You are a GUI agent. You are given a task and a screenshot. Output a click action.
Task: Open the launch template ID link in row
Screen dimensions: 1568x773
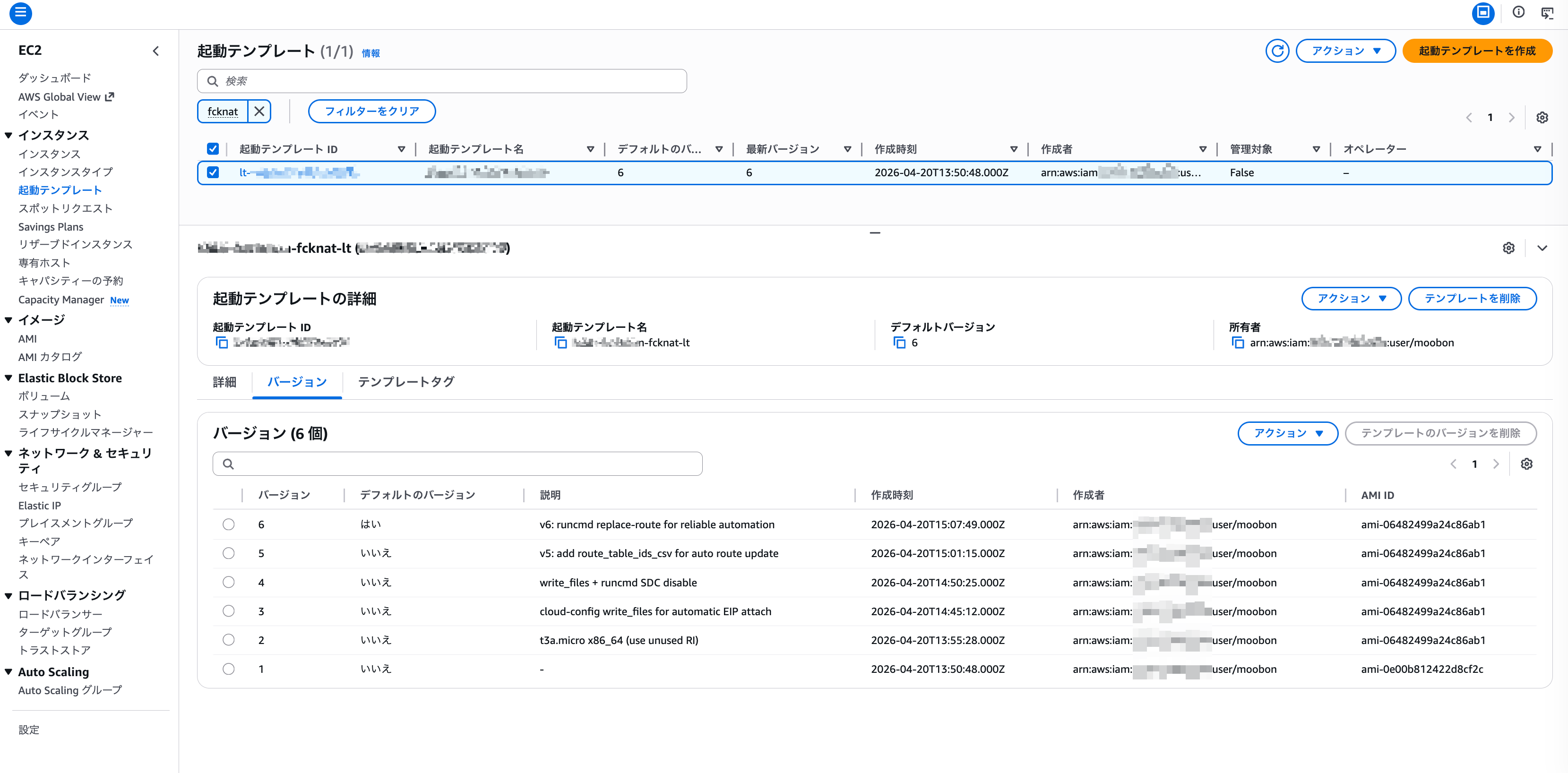point(300,173)
